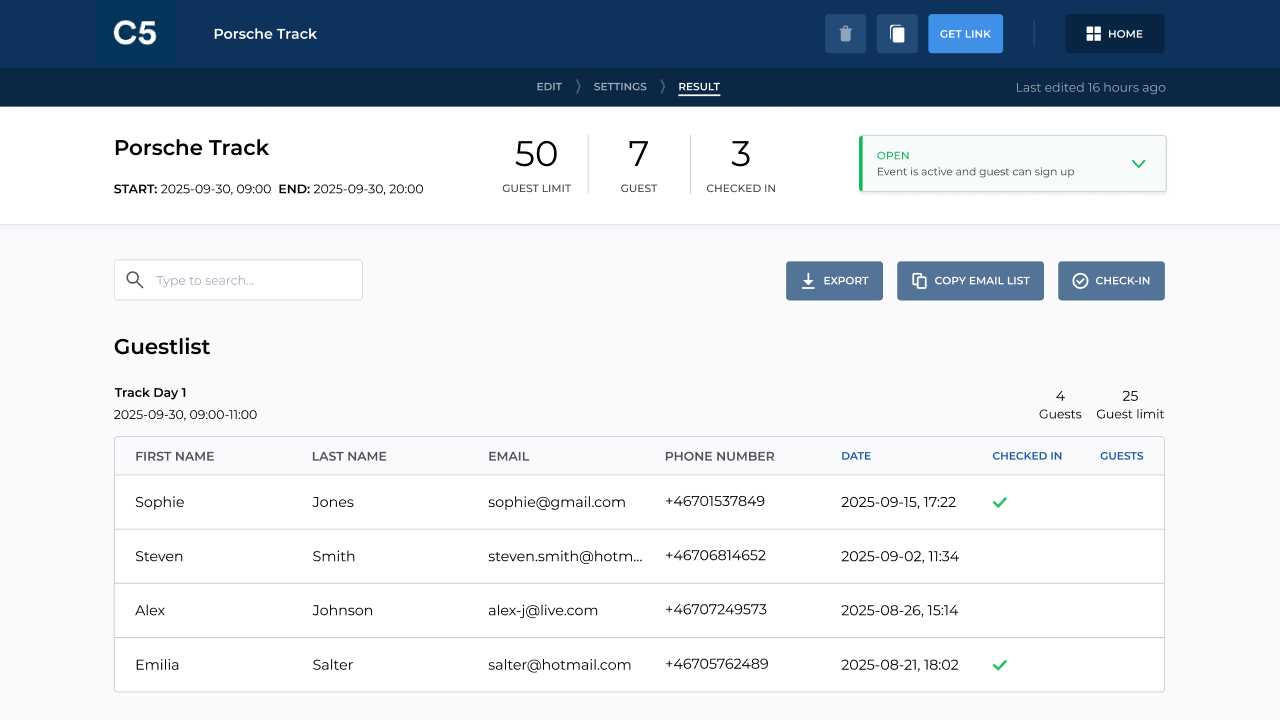Select first name Sophie in guestlist
This screenshot has width=1280, height=720.
[x=160, y=502]
